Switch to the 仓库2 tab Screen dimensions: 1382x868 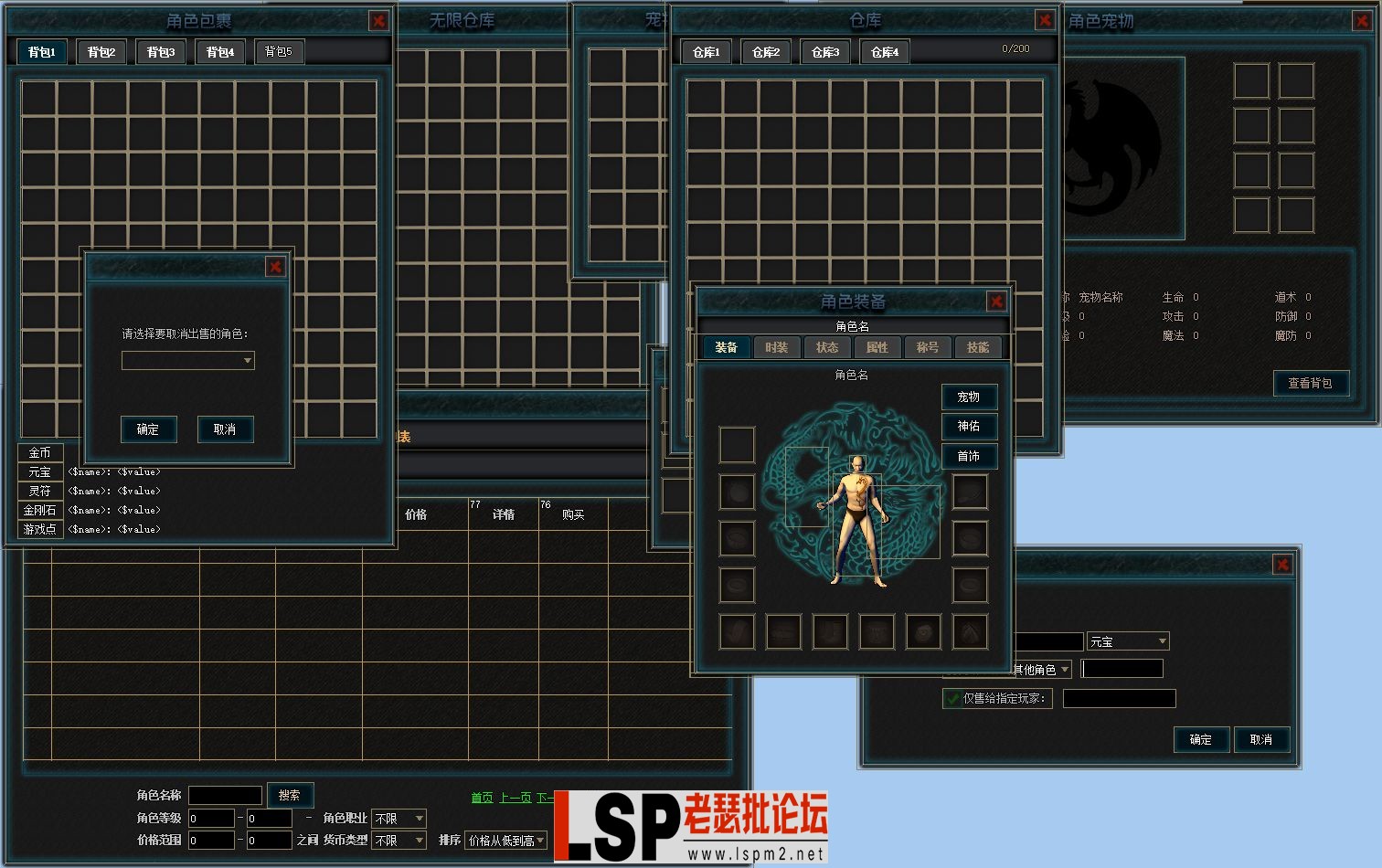click(x=766, y=52)
